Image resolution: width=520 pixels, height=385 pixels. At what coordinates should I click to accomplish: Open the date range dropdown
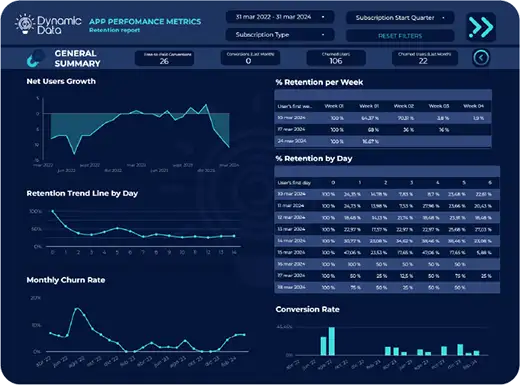click(280, 17)
